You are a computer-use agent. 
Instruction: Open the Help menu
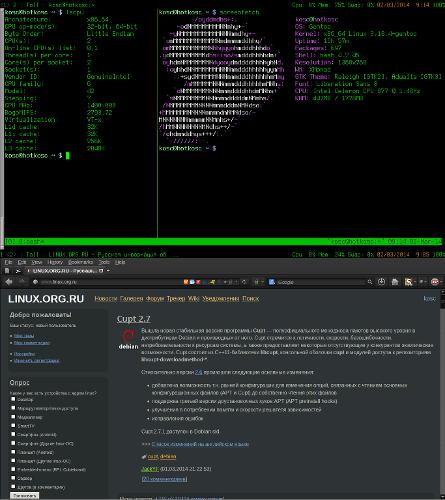pos(120,262)
